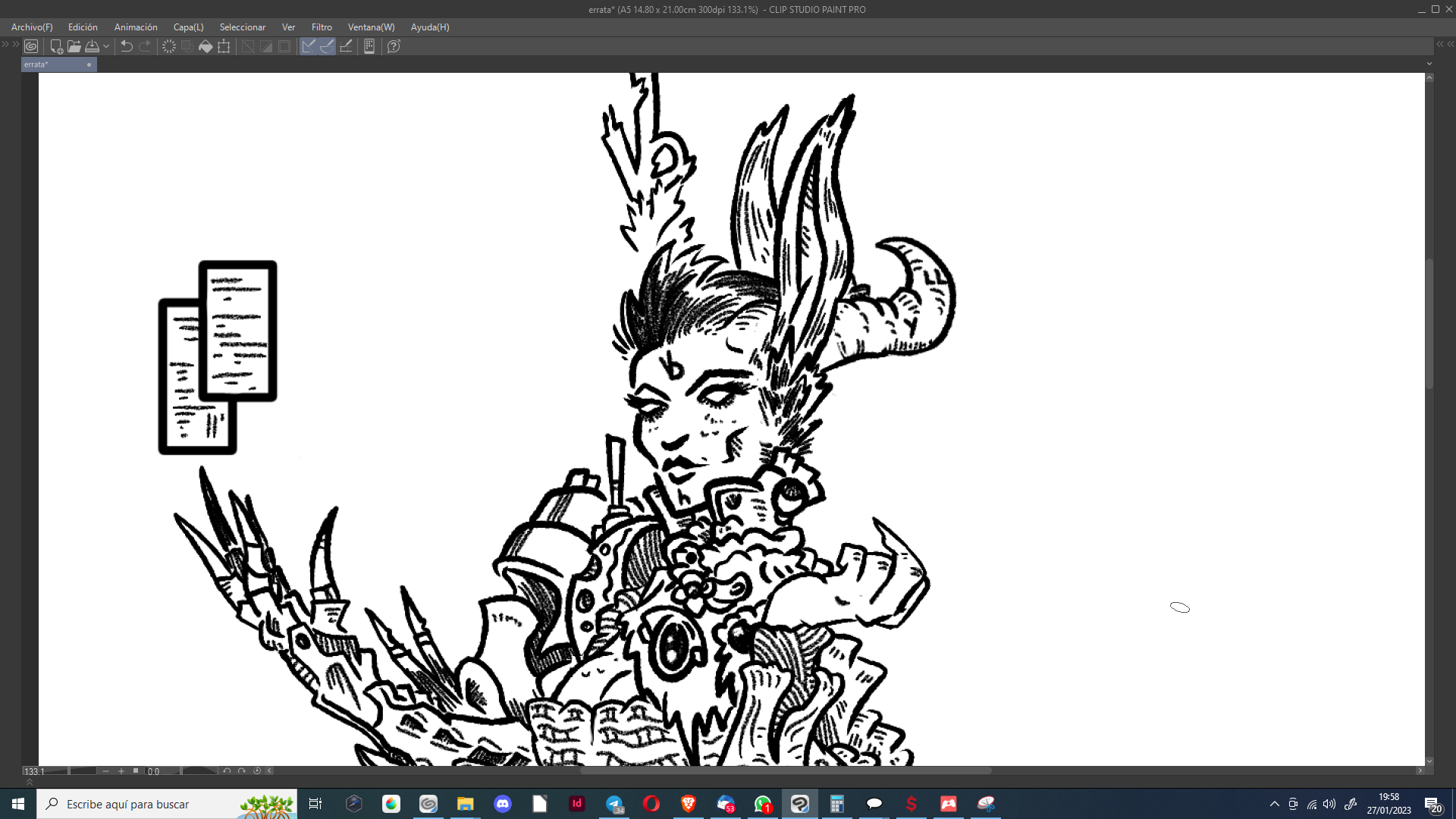
Task: Open the tablet-mode phone icon
Action: (369, 46)
